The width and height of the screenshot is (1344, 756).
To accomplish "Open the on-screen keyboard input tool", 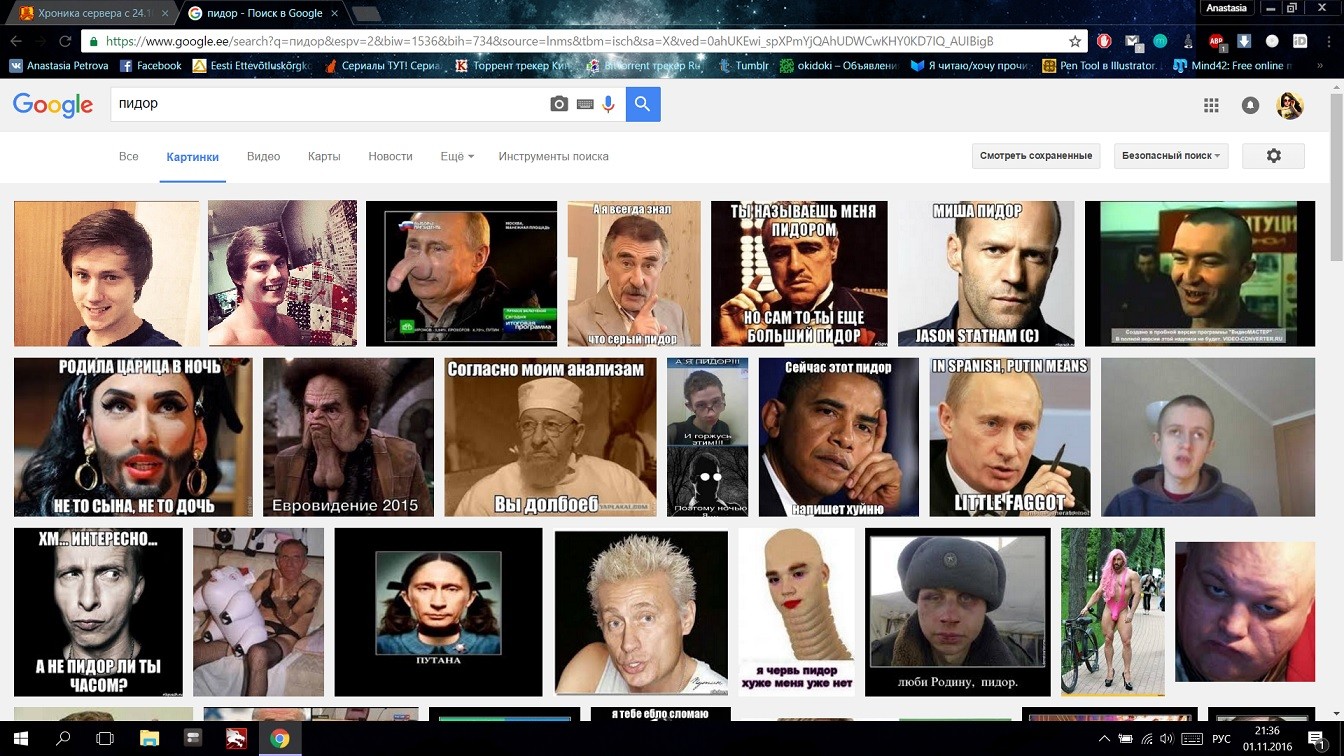I will 585,104.
